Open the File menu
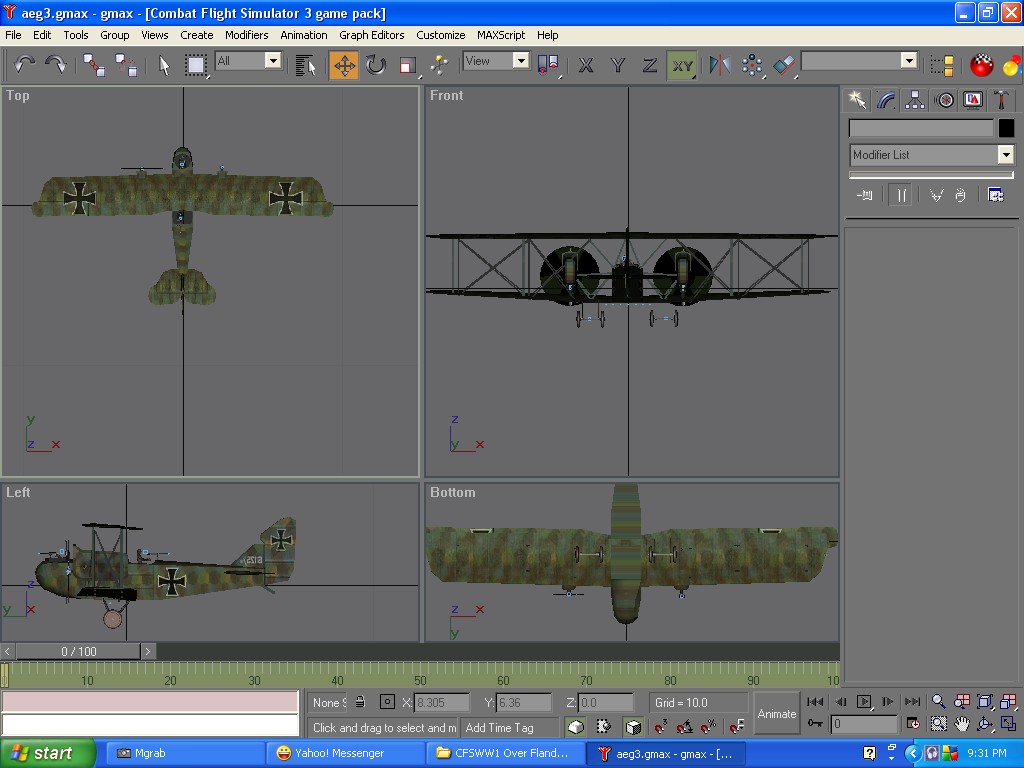 tap(13, 35)
